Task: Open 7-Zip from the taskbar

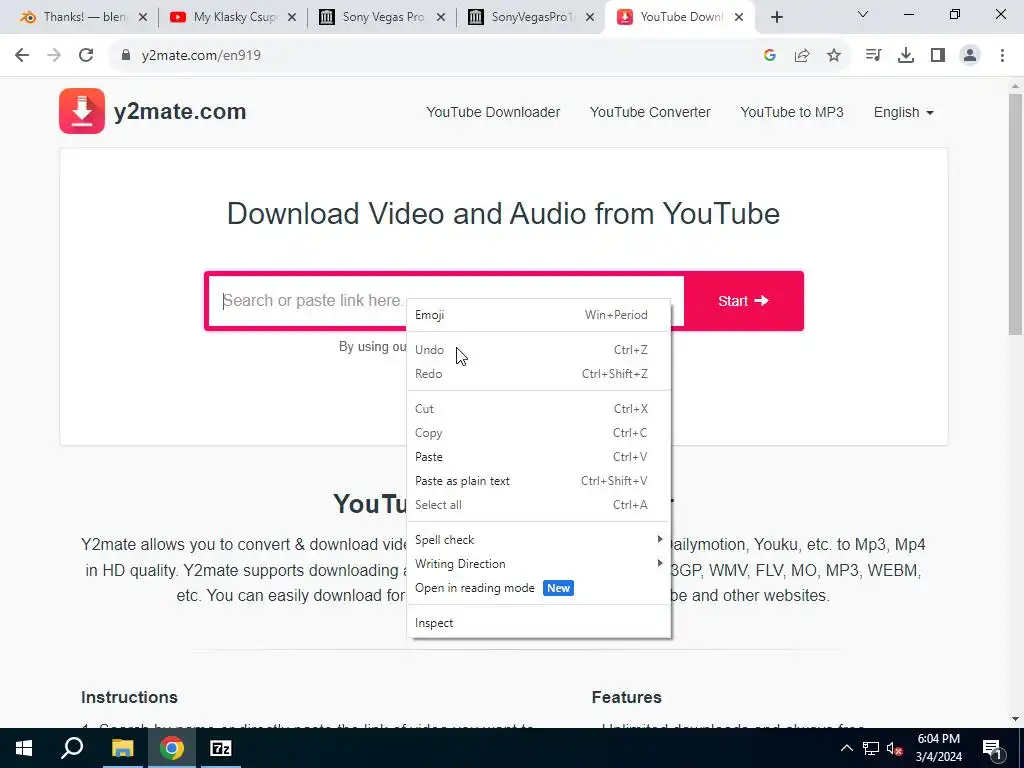Action: coord(221,748)
